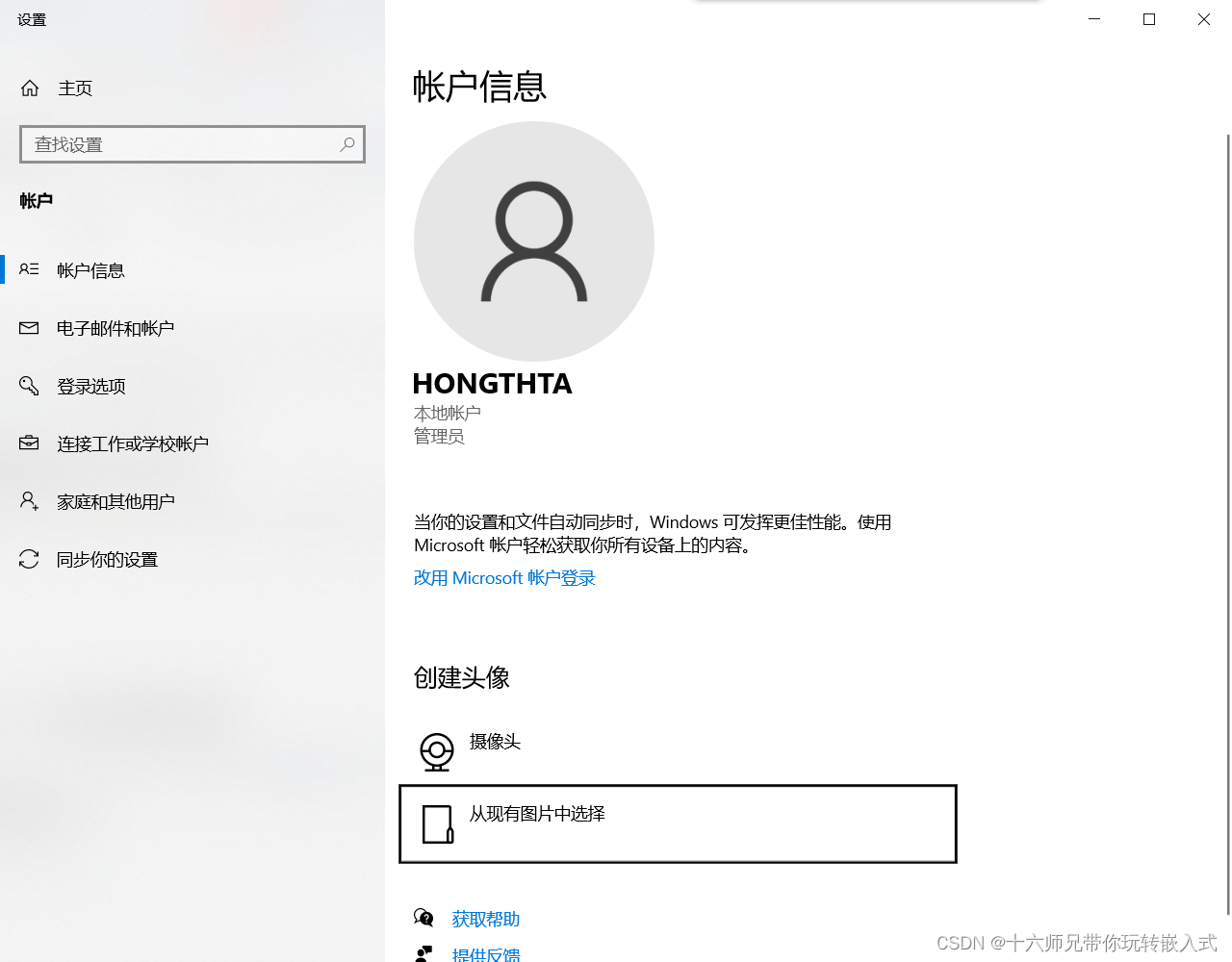Click the 创建头像 section heading
1232x962 pixels.
462,678
